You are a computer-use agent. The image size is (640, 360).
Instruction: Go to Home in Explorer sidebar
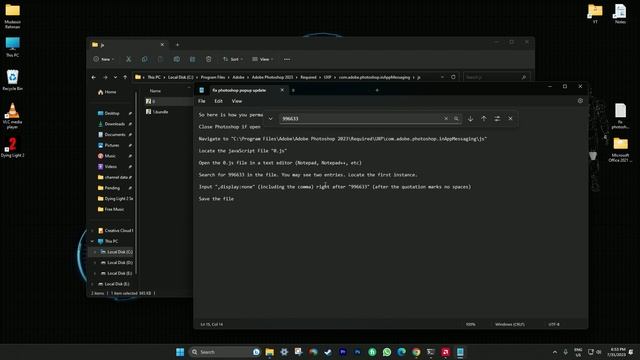click(107, 92)
